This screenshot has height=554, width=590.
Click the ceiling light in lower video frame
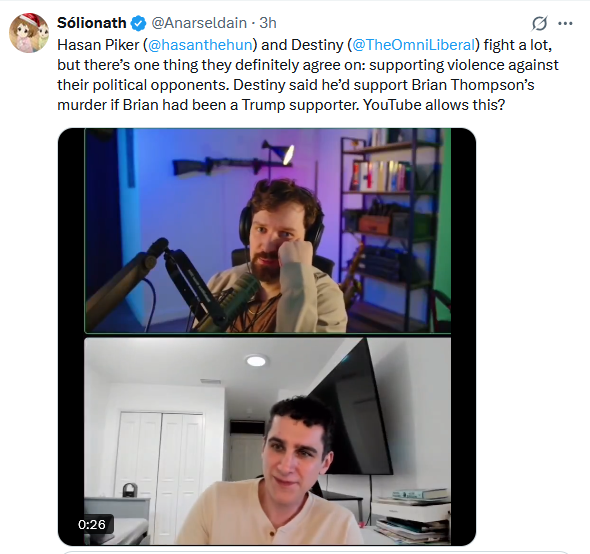tap(256, 361)
